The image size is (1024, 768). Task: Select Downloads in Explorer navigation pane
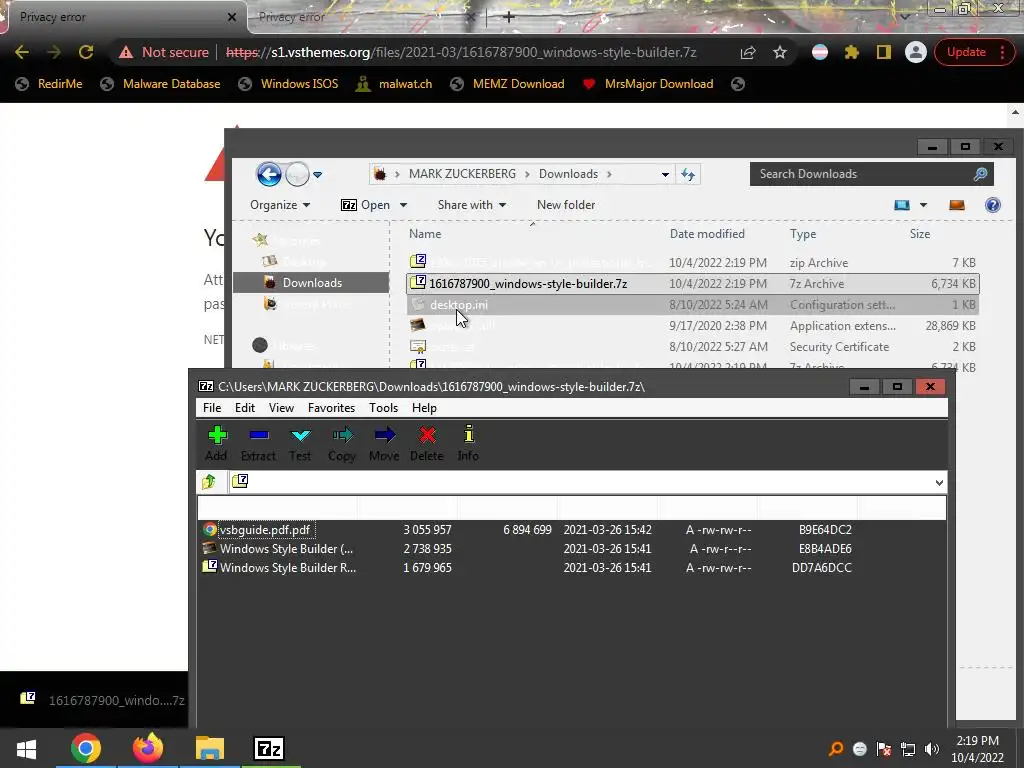(312, 283)
